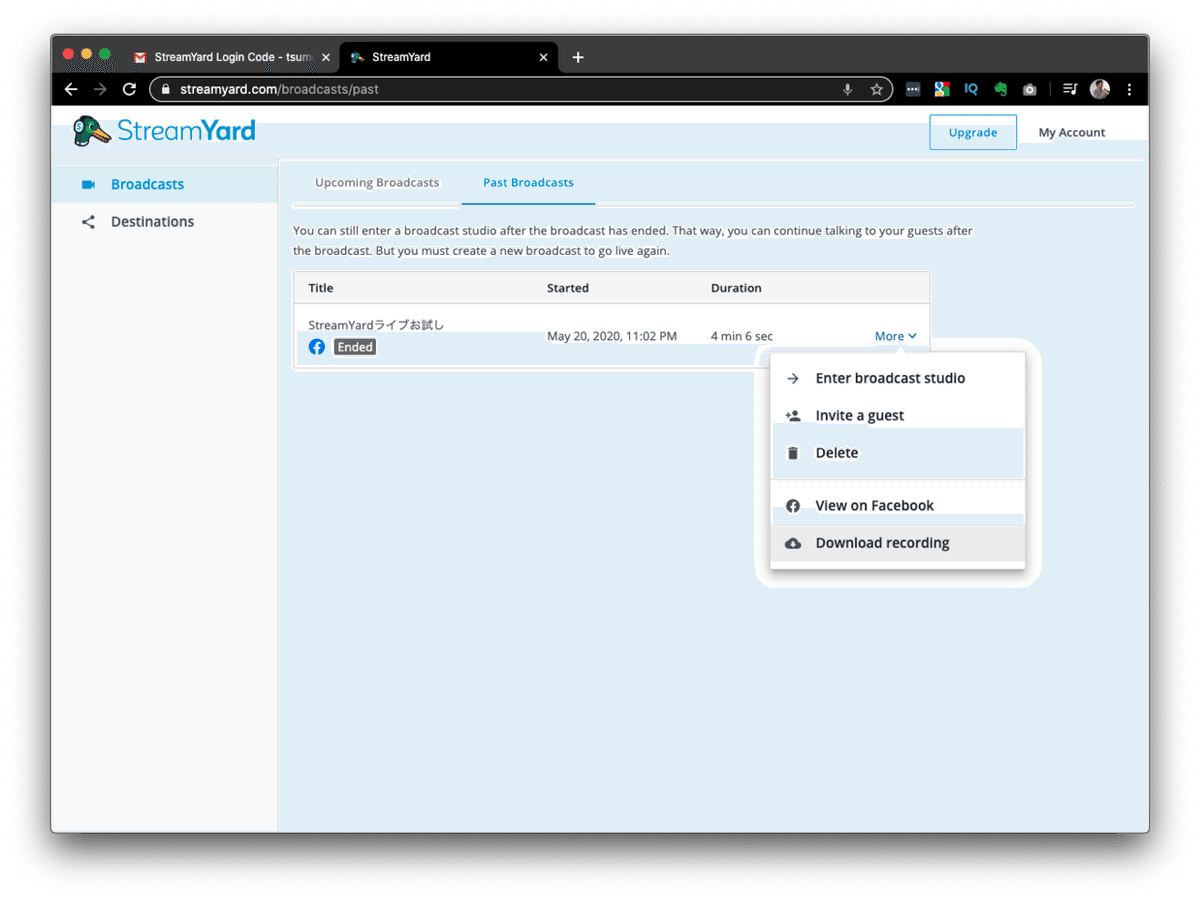Switch to the StreamYard Login Code Gmail tab
The image size is (1200, 900).
click(x=233, y=57)
